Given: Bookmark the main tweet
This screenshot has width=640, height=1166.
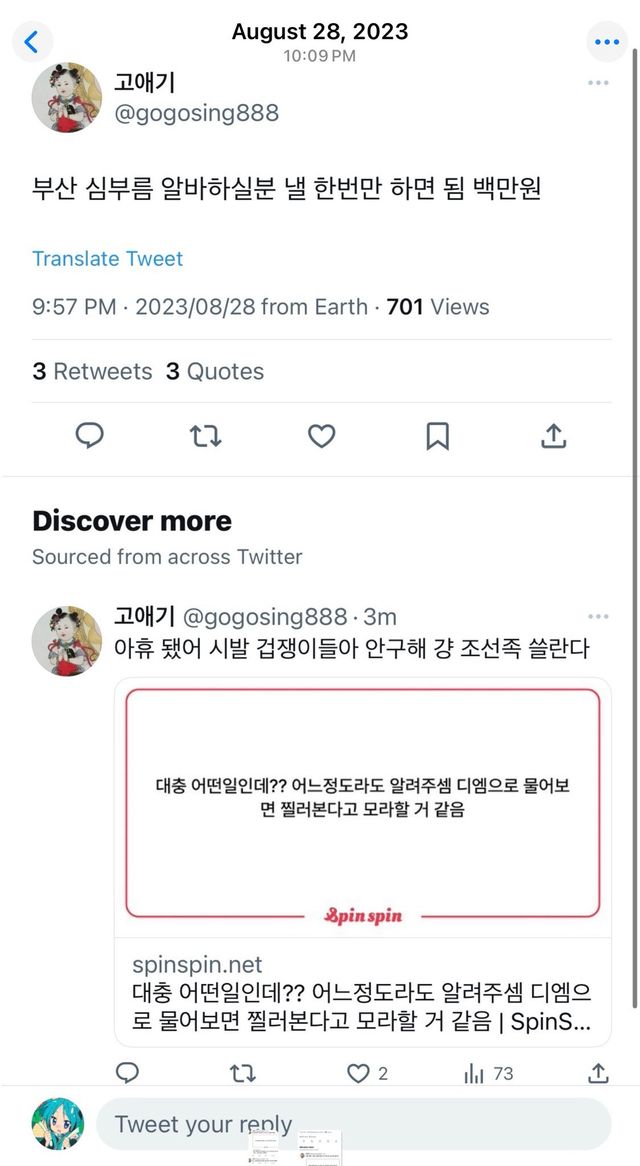Looking at the screenshot, I should pos(437,436).
